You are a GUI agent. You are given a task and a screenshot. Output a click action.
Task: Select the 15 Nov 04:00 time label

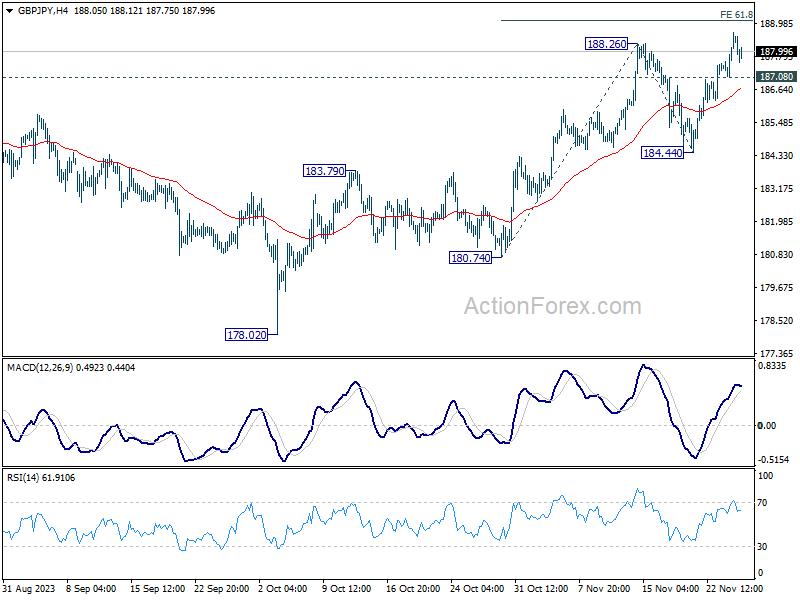[x=670, y=588]
